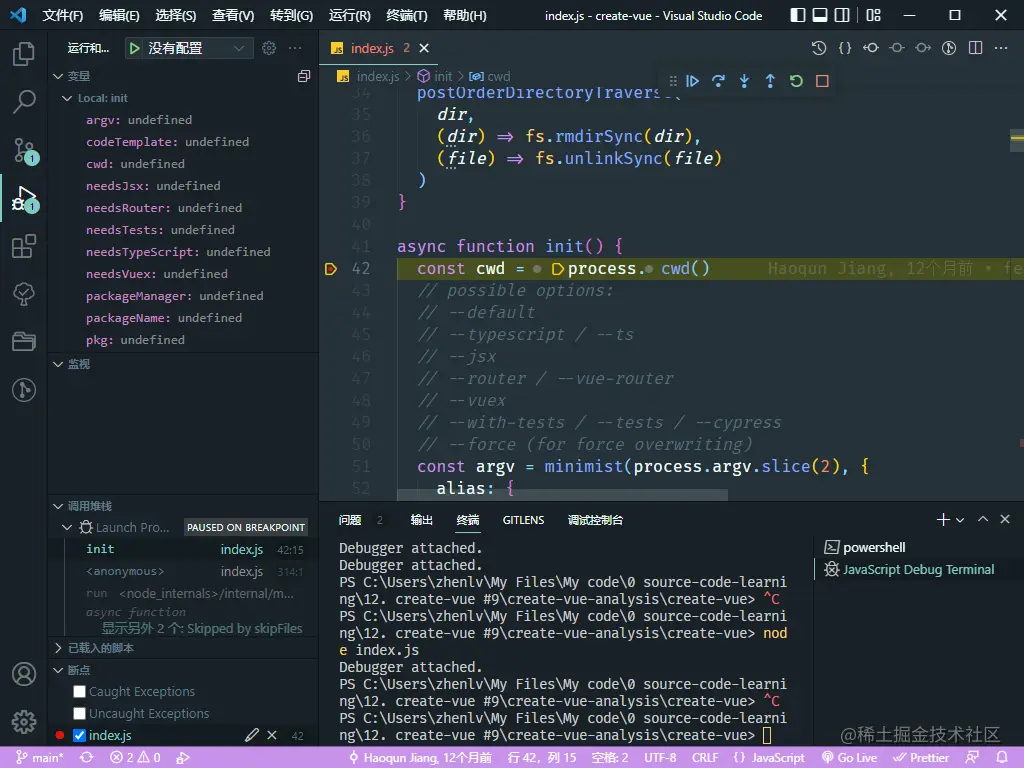
Task: Close the index.js editor tab
Action: 424,48
